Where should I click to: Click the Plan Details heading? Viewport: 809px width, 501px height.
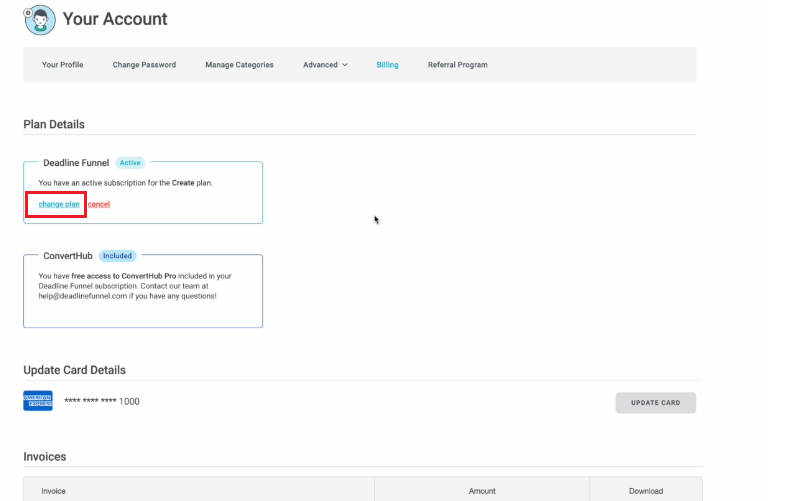[x=54, y=124]
